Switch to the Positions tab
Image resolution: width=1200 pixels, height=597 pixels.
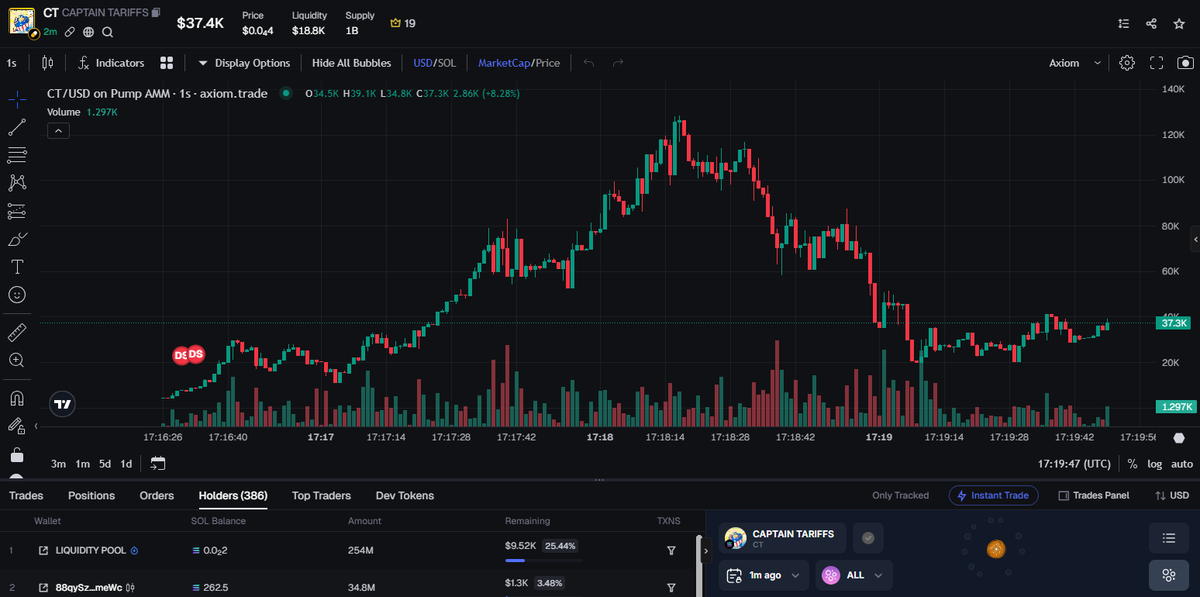91,495
